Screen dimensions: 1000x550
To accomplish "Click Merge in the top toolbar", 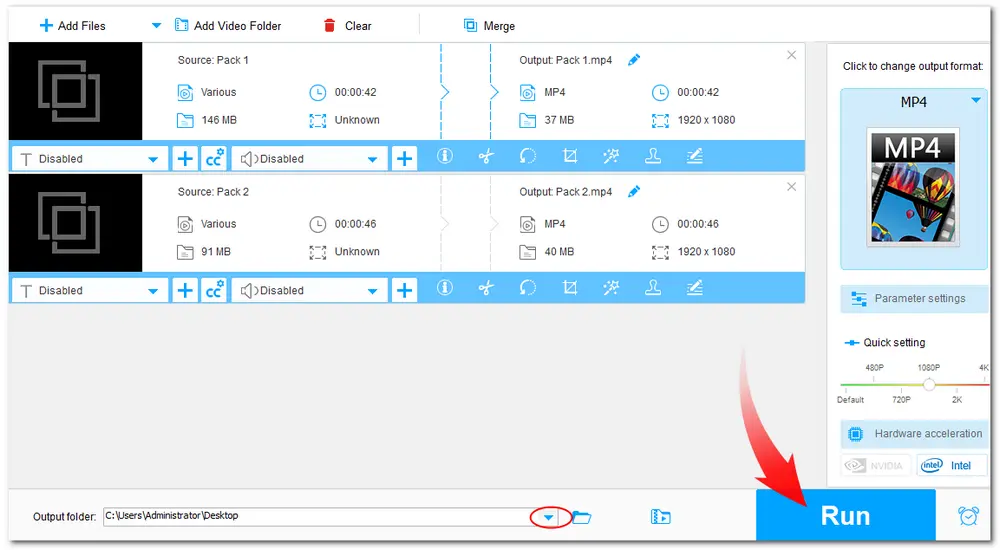I will (x=489, y=25).
